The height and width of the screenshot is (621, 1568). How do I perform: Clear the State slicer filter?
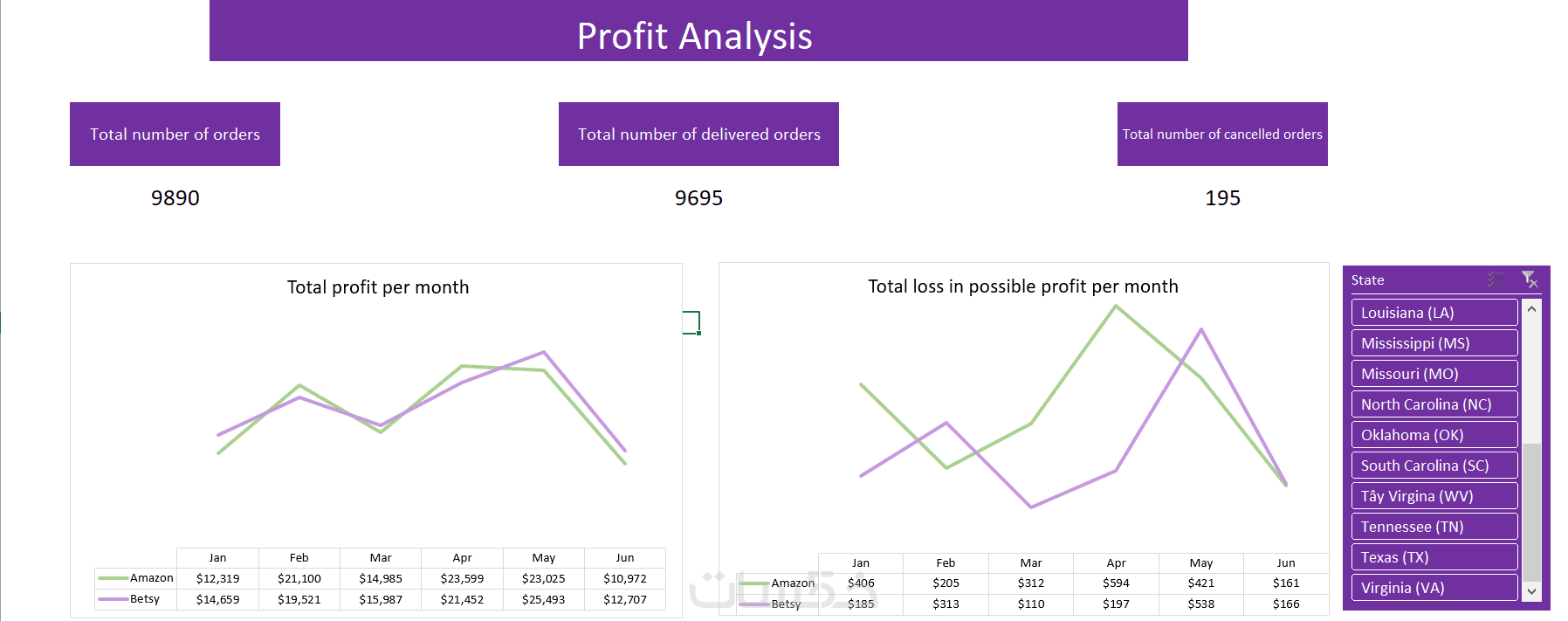pos(1529,279)
